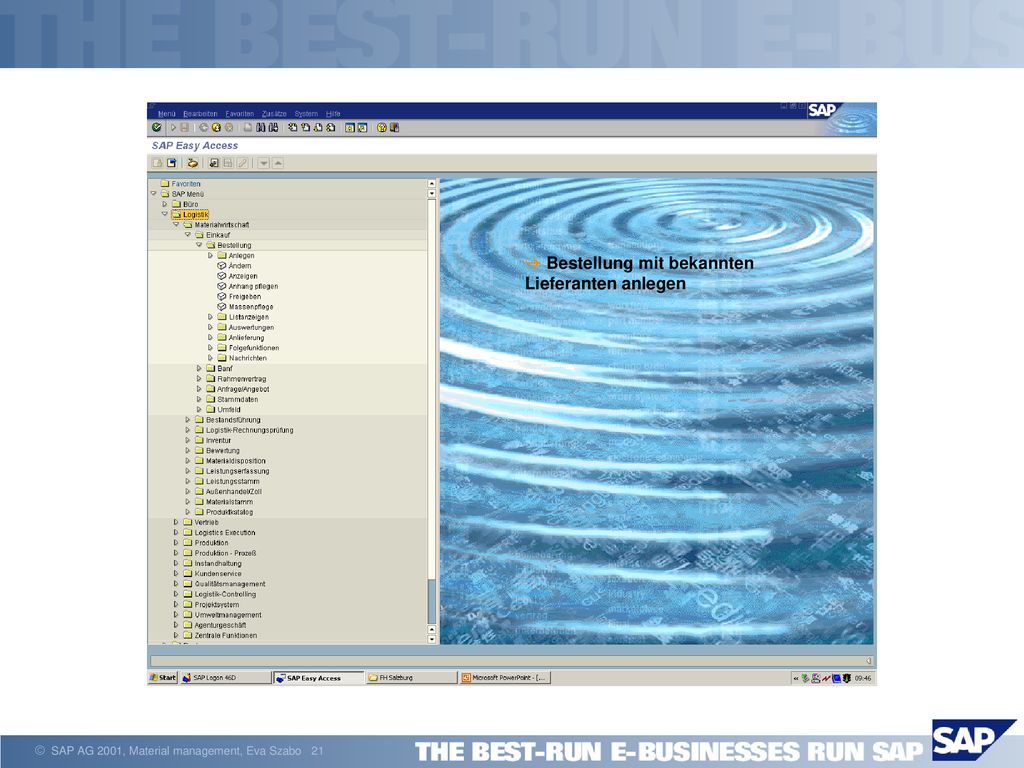
Task: Click the Move Favorites Down arrow icon
Action: [263, 163]
